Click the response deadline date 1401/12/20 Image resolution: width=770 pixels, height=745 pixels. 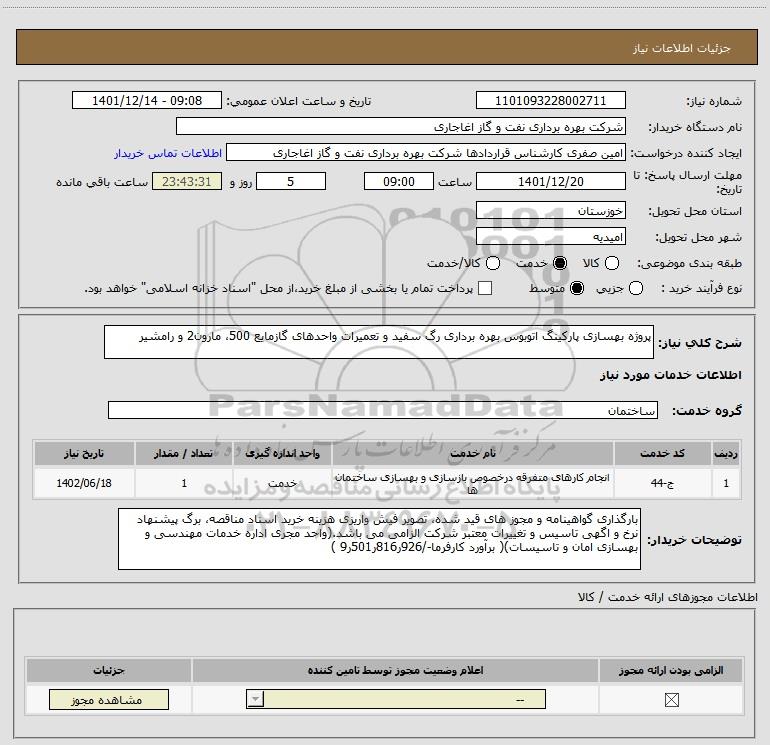[550, 182]
